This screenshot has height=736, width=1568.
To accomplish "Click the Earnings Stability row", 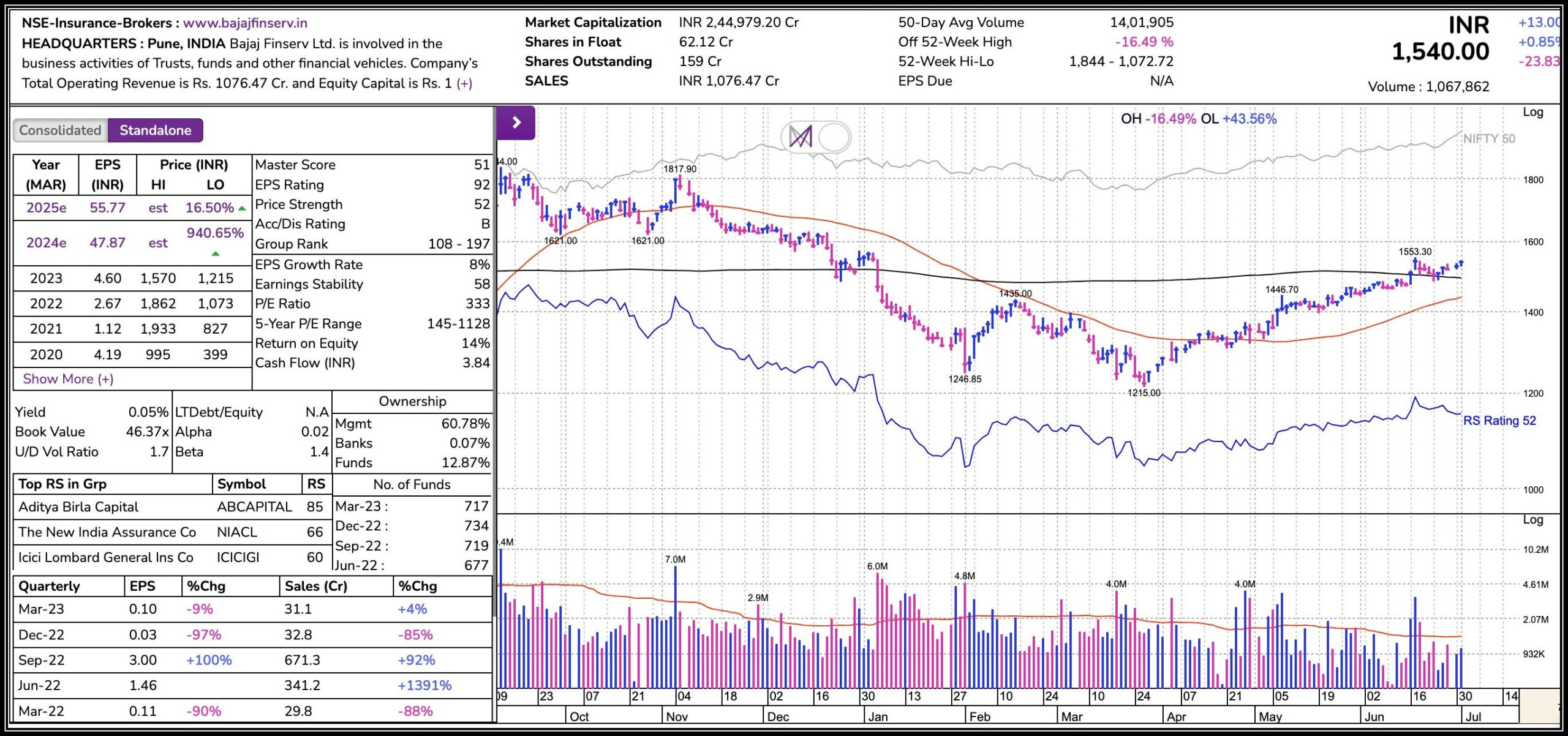I will pos(372,284).
